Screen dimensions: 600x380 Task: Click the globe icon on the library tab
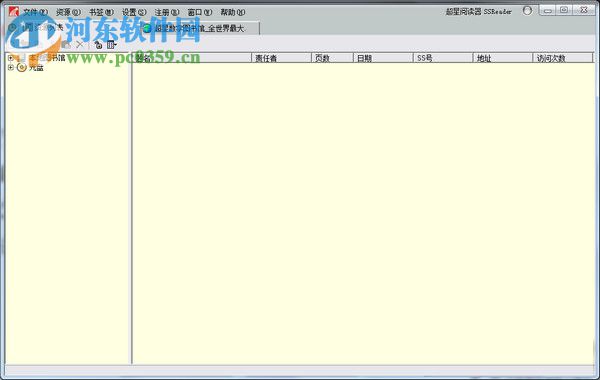tap(147, 28)
